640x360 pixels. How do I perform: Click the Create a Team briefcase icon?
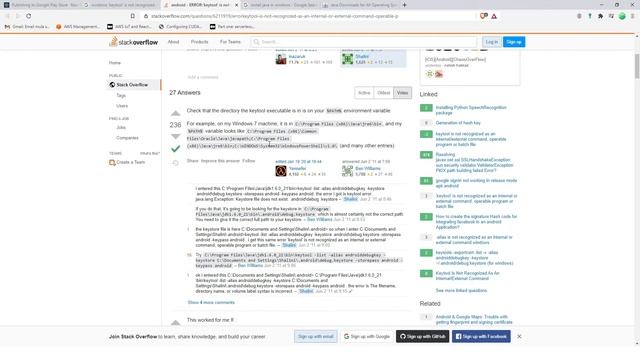[112, 162]
